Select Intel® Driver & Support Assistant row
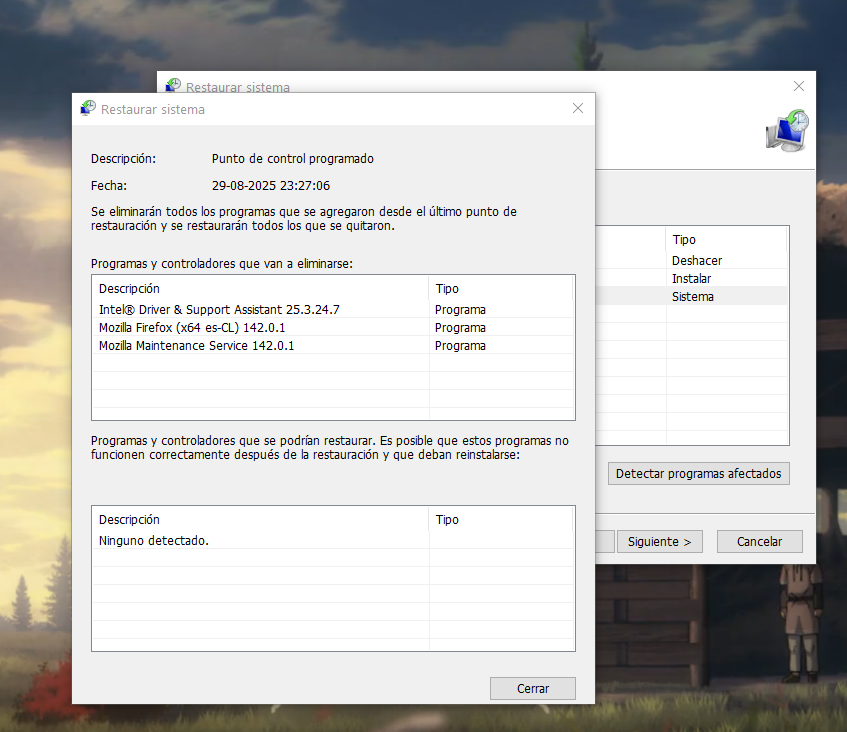 pos(333,310)
